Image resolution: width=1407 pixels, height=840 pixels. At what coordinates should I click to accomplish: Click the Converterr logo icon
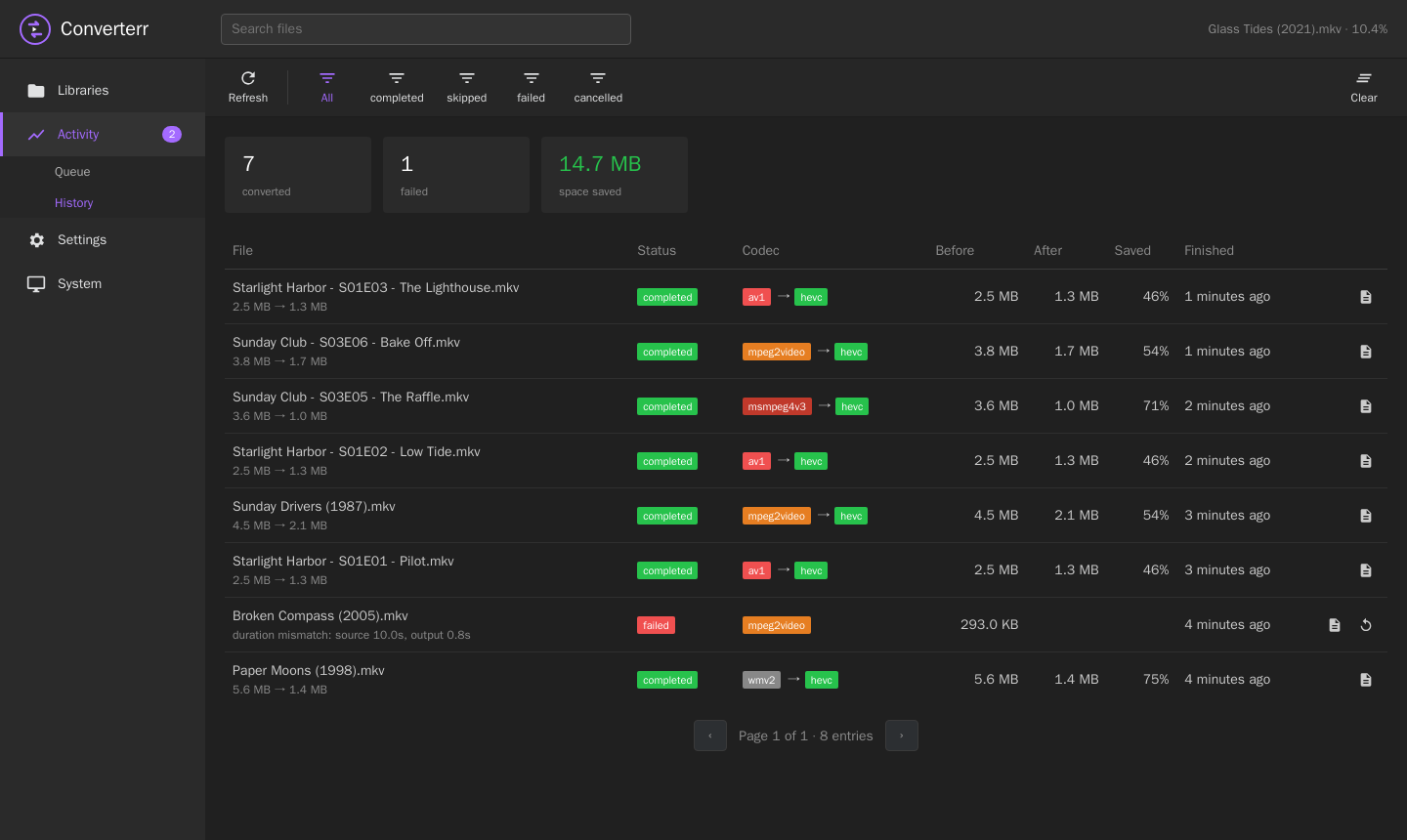pyautogui.click(x=35, y=29)
